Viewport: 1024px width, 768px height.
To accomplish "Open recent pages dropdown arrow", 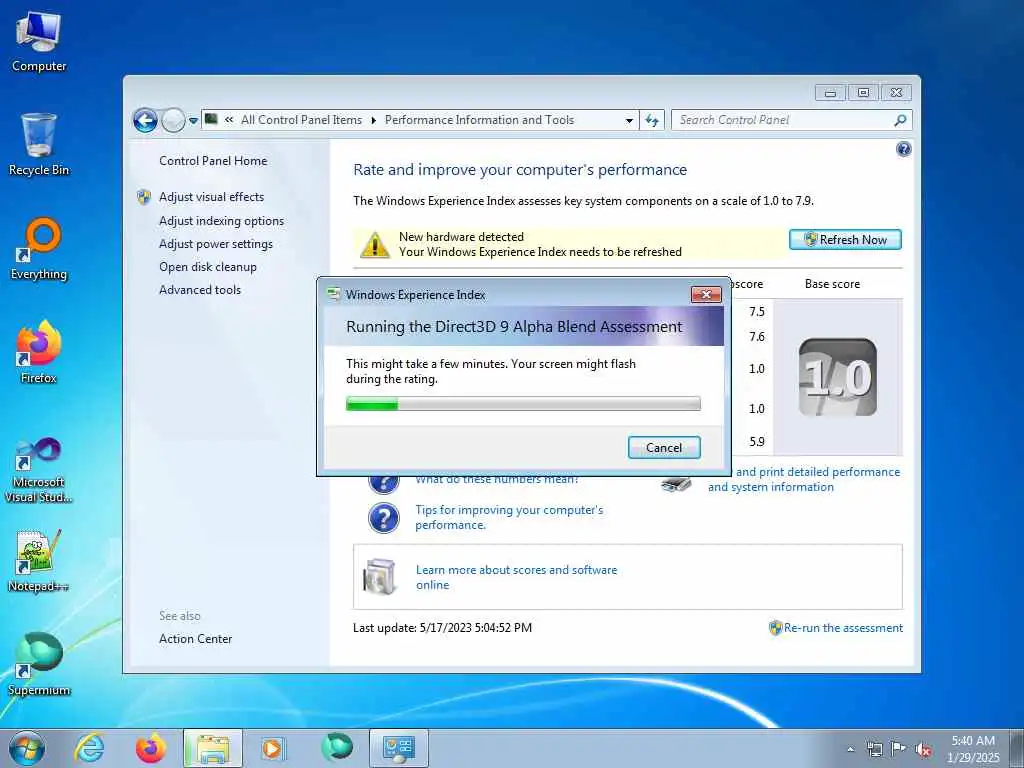I will [193, 121].
